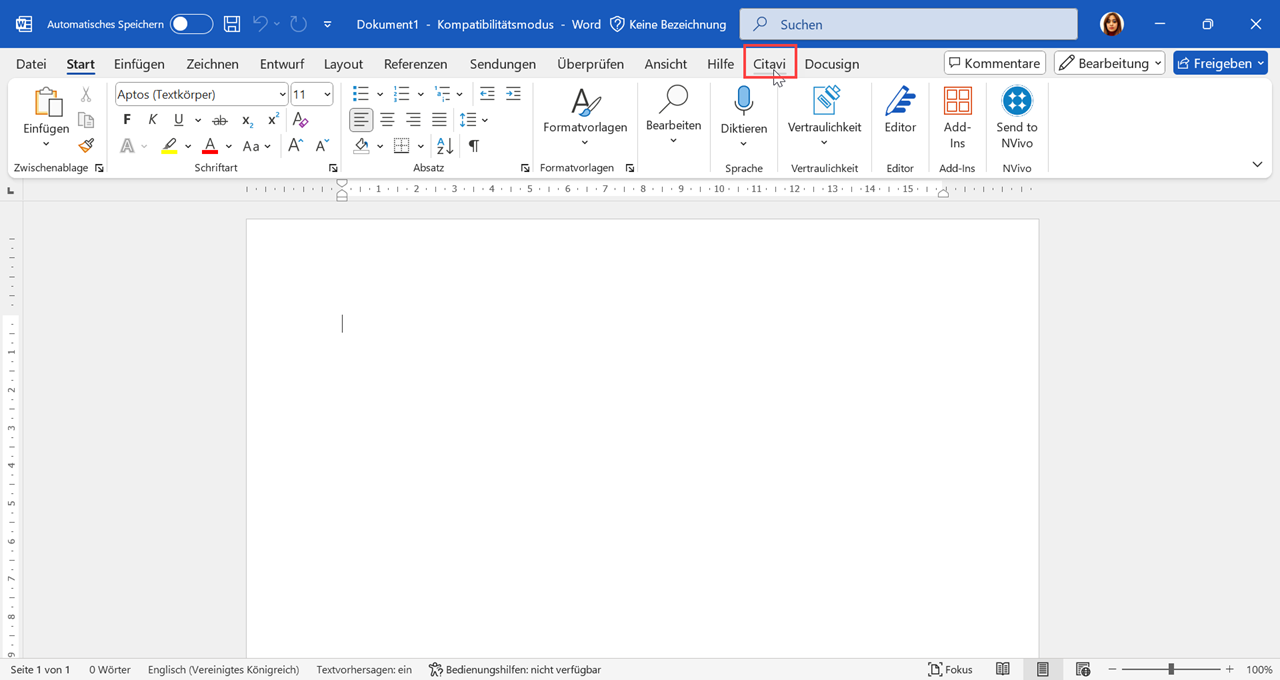
Task: Open the Bearbeitung mode dropdown
Action: [x=1109, y=63]
